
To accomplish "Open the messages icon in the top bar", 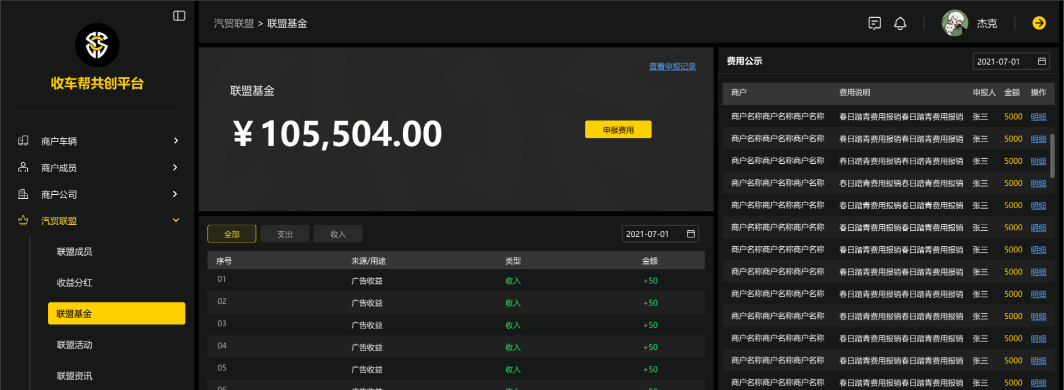I will pyautogui.click(x=875, y=23).
